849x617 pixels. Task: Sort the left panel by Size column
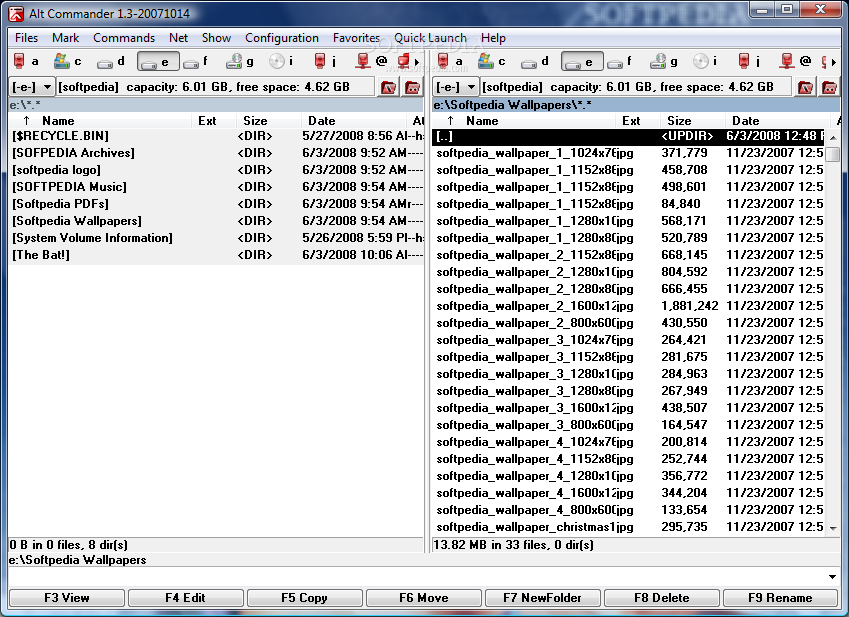pyautogui.click(x=268, y=121)
